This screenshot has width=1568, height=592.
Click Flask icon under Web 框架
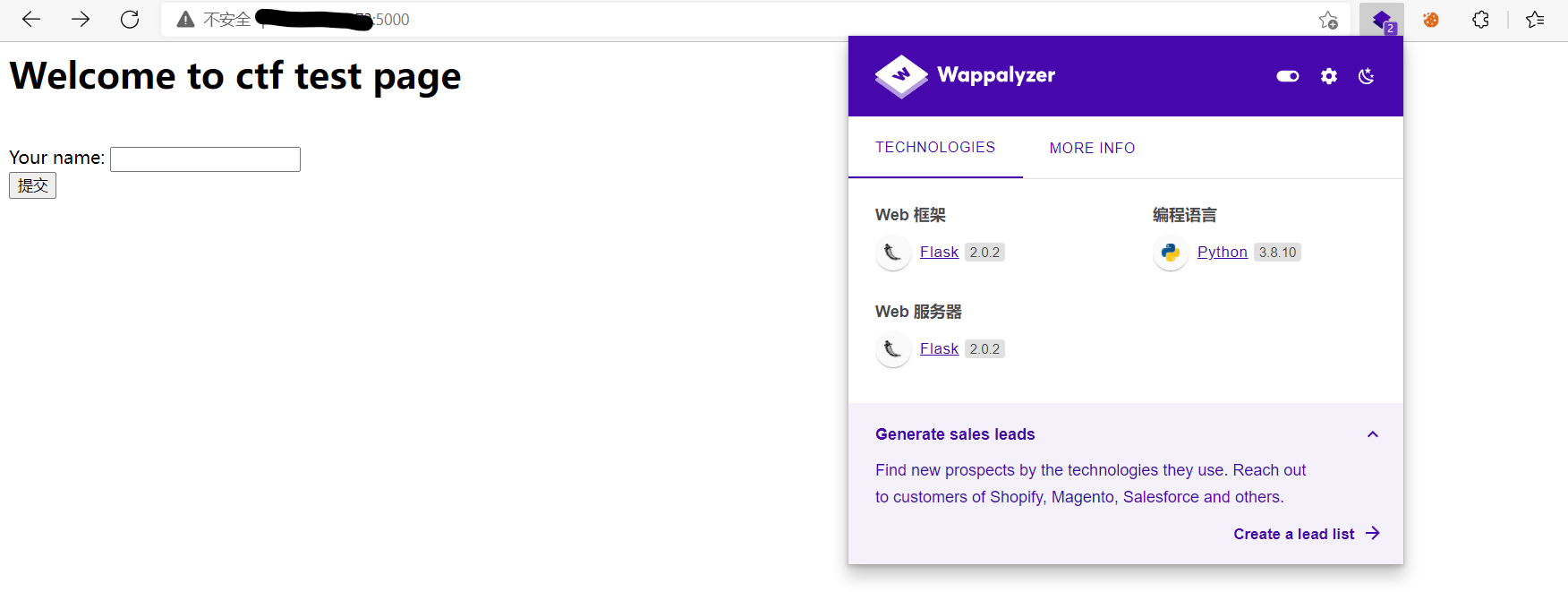[x=893, y=253]
